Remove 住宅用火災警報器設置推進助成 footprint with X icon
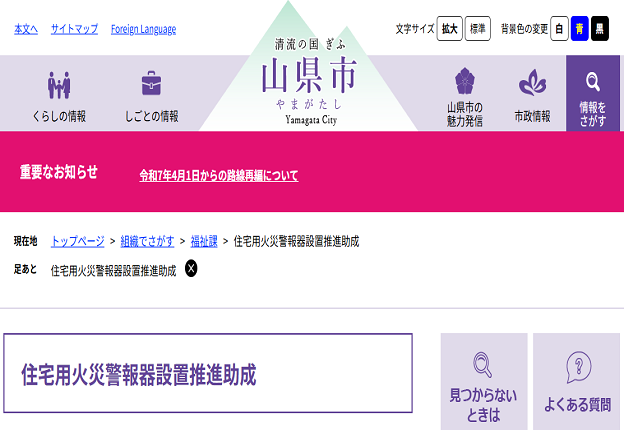The width and height of the screenshot is (624, 430). pyautogui.click(x=191, y=268)
